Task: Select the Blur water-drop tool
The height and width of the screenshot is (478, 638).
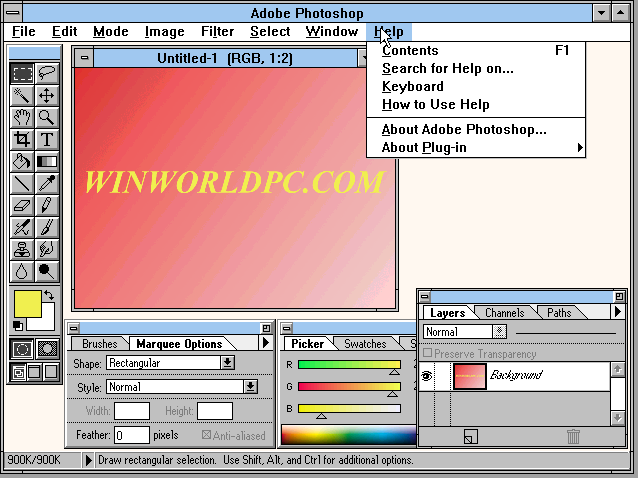Action: coord(22,271)
